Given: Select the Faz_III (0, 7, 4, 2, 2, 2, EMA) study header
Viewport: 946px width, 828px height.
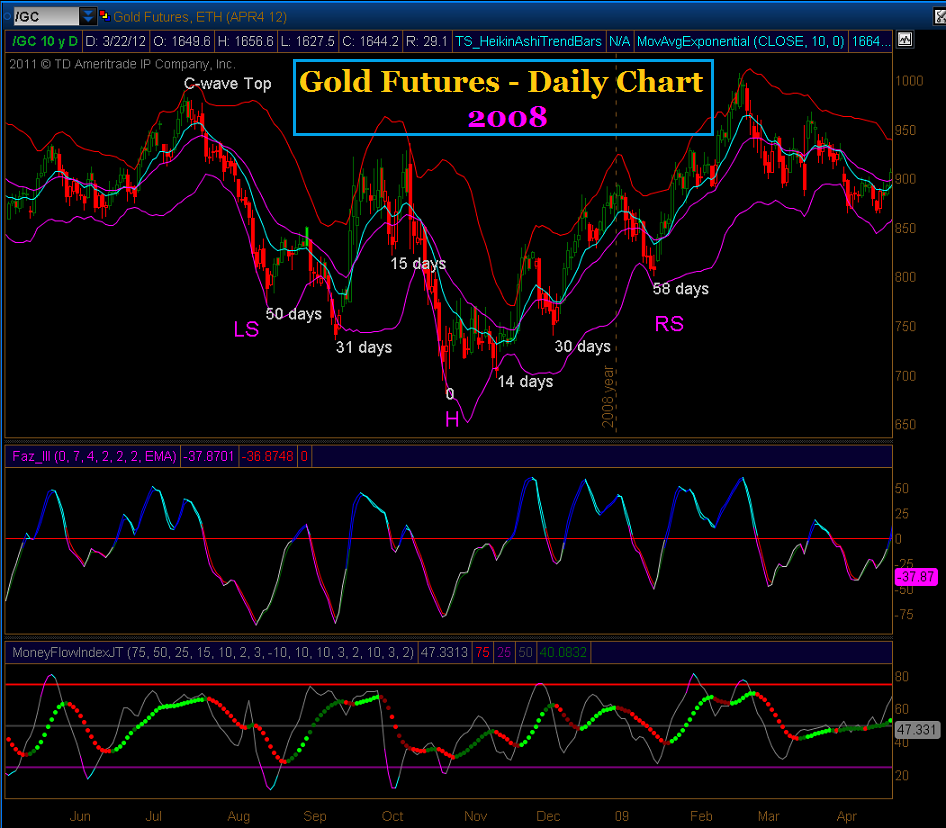Looking at the screenshot, I should pyautogui.click(x=94, y=456).
